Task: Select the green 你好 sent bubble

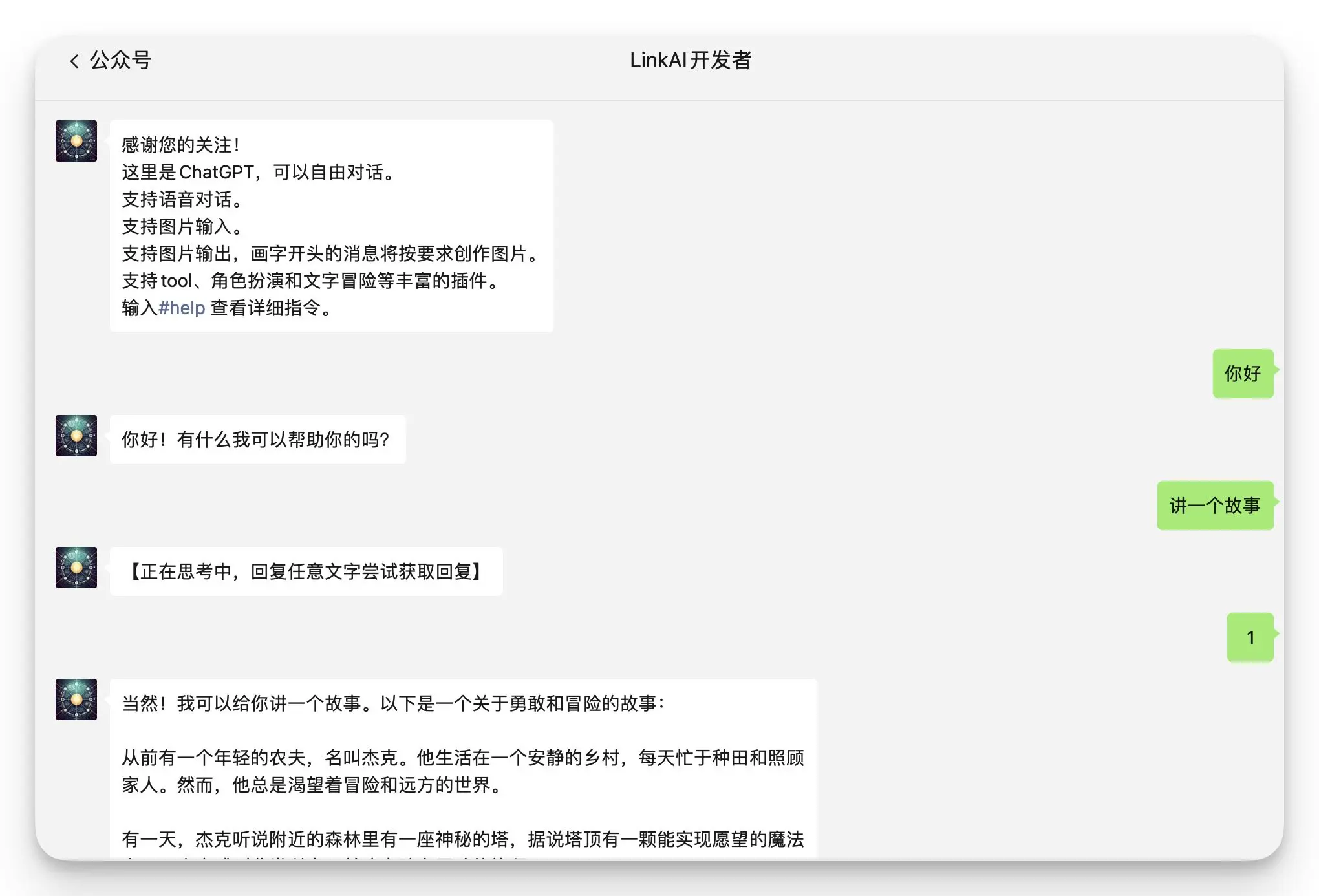Action: (x=1242, y=374)
